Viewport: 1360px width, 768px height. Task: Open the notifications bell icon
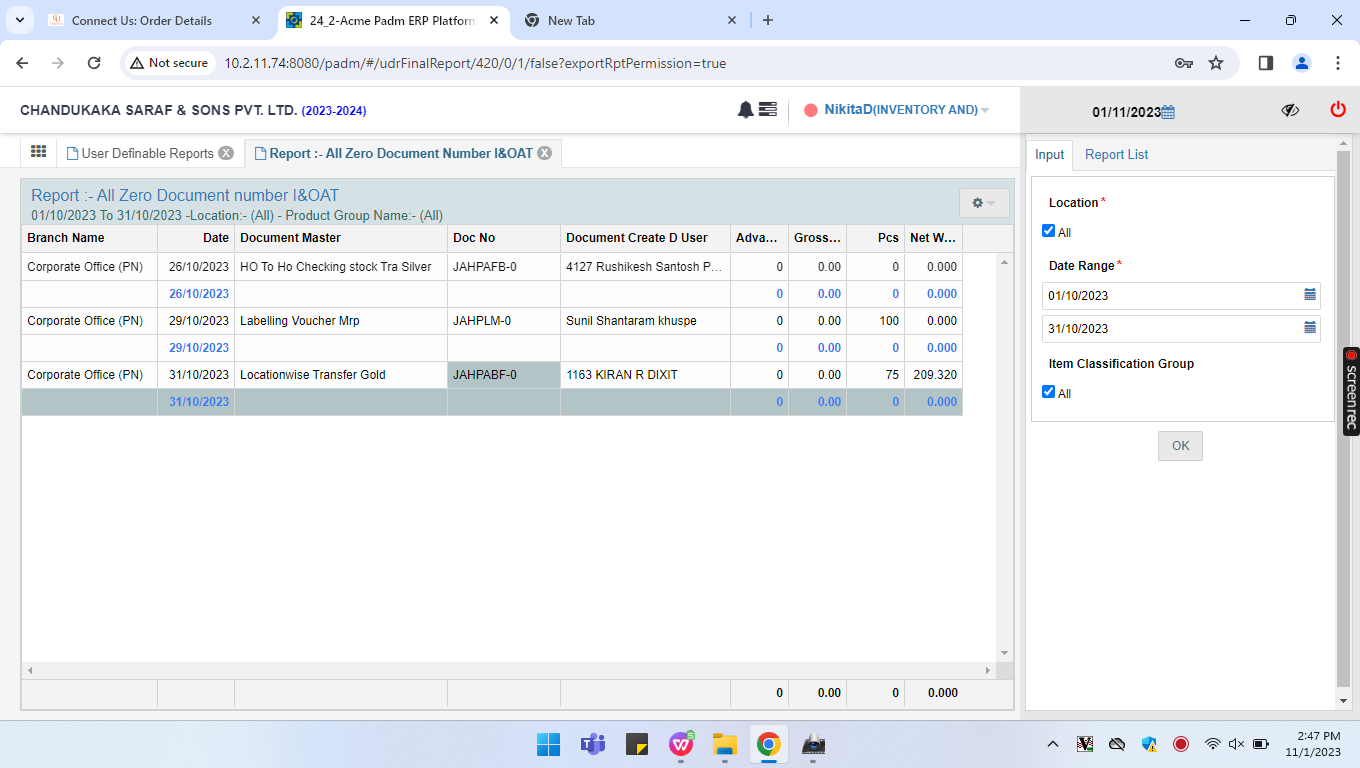coord(745,110)
